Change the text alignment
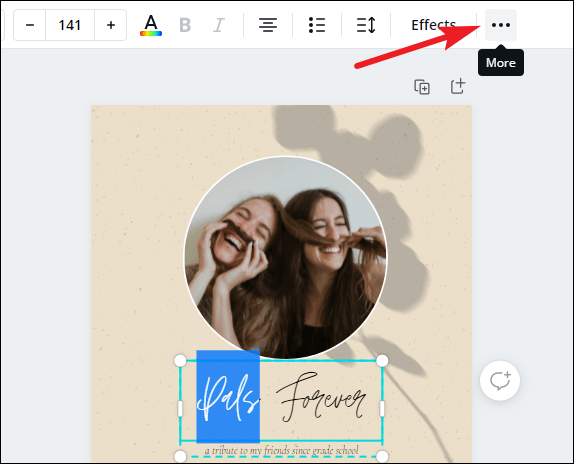Image resolution: width=574 pixels, height=464 pixels. point(268,25)
